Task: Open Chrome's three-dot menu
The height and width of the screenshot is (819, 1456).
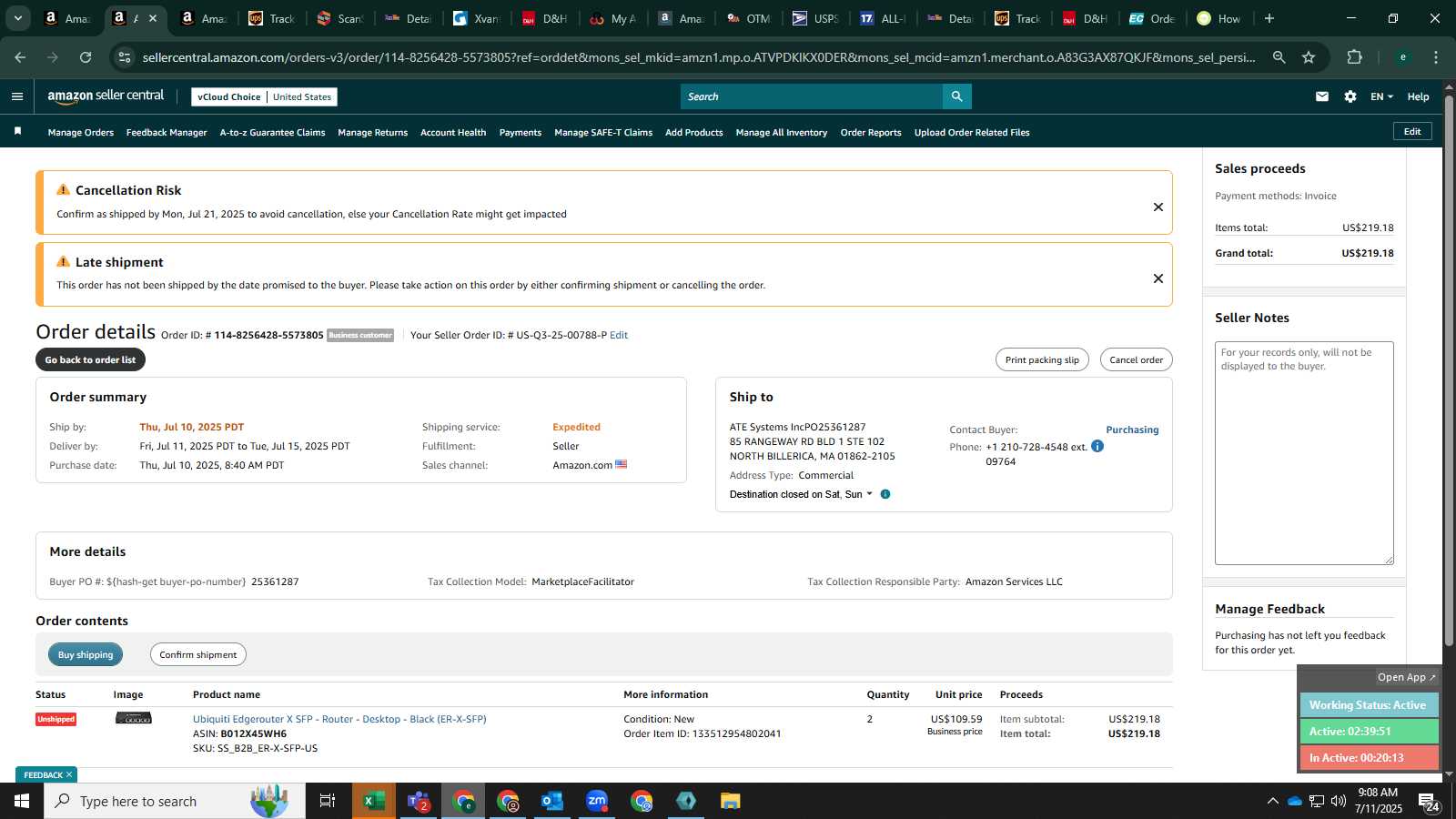Action: pos(1436,57)
